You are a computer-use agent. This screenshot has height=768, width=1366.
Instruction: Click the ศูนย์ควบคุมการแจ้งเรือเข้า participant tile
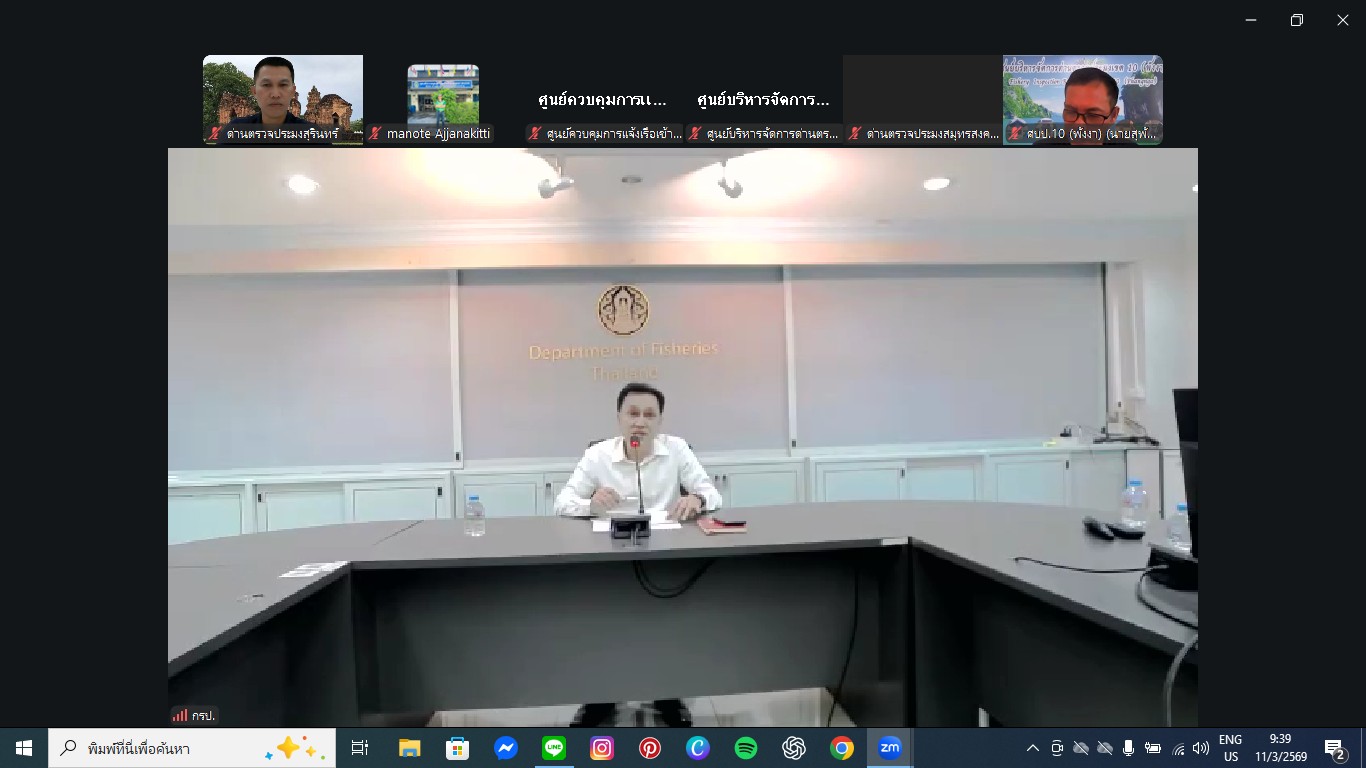(x=603, y=99)
